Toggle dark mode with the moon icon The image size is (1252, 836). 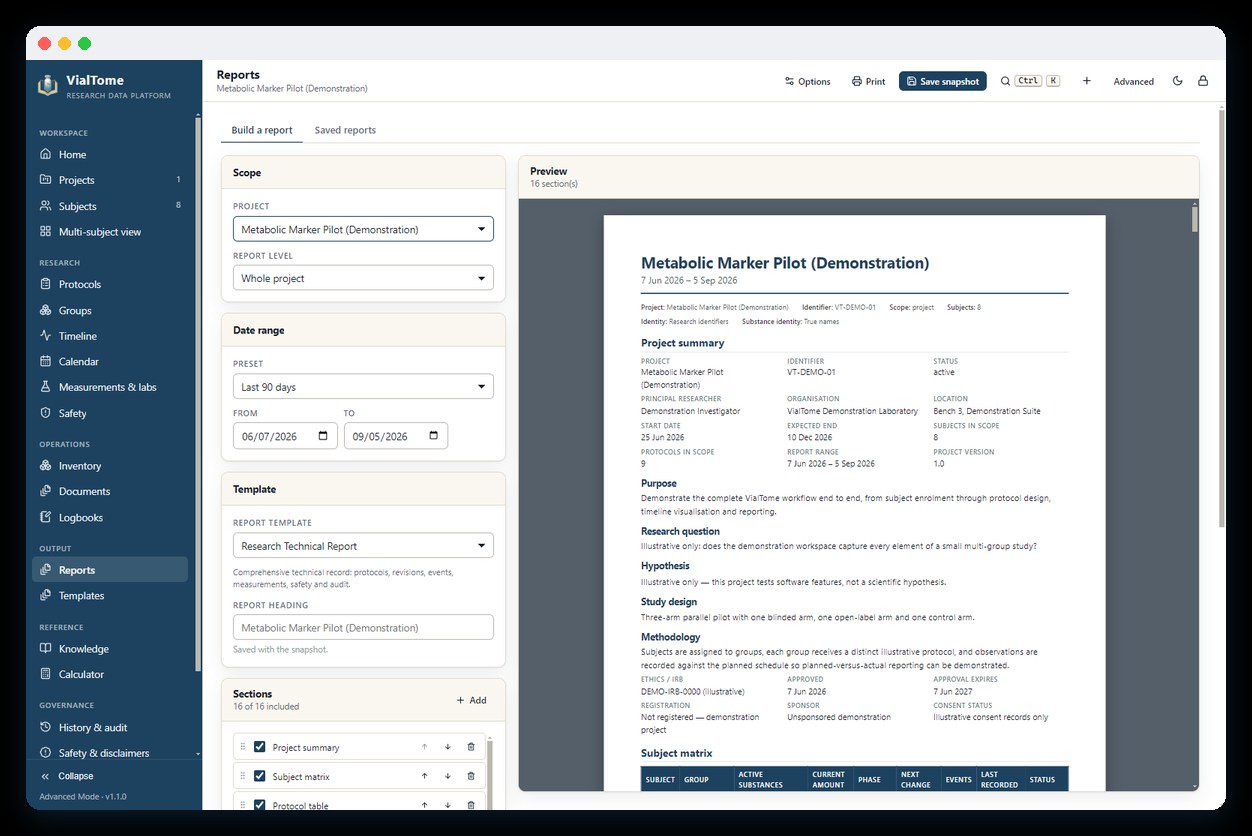pyautogui.click(x=1177, y=81)
